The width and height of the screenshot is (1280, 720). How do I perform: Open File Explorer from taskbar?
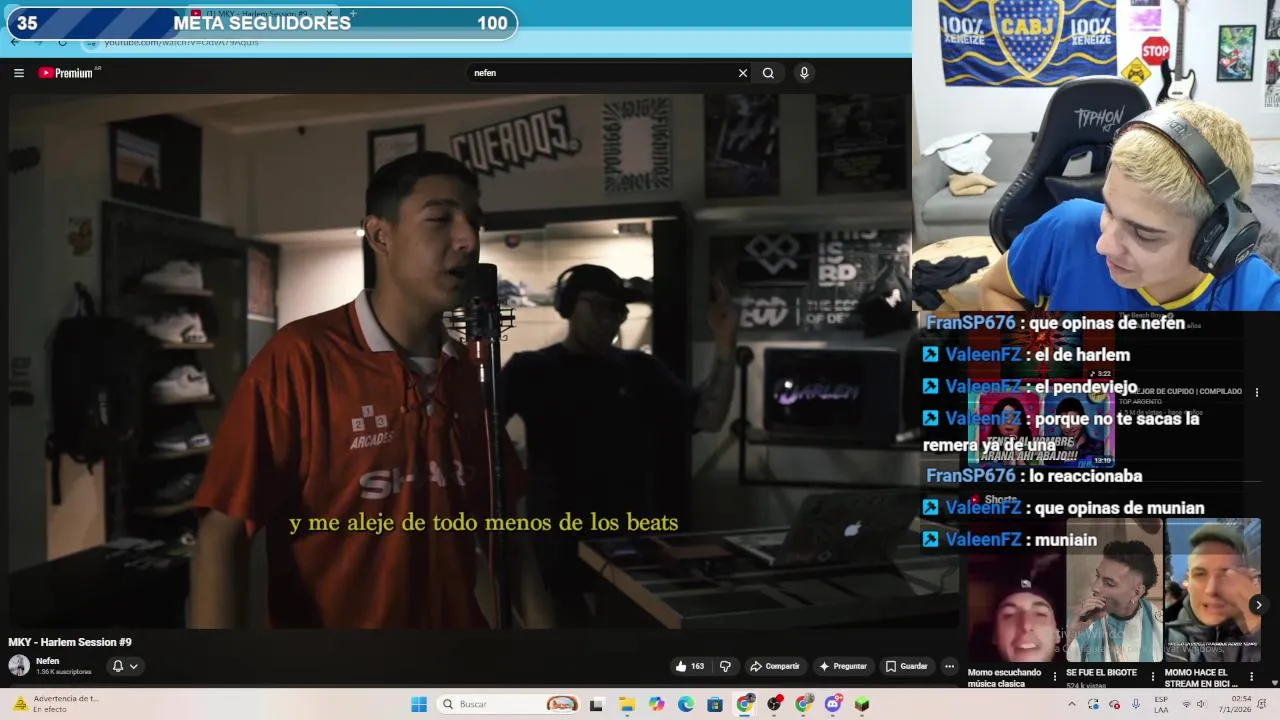point(627,704)
